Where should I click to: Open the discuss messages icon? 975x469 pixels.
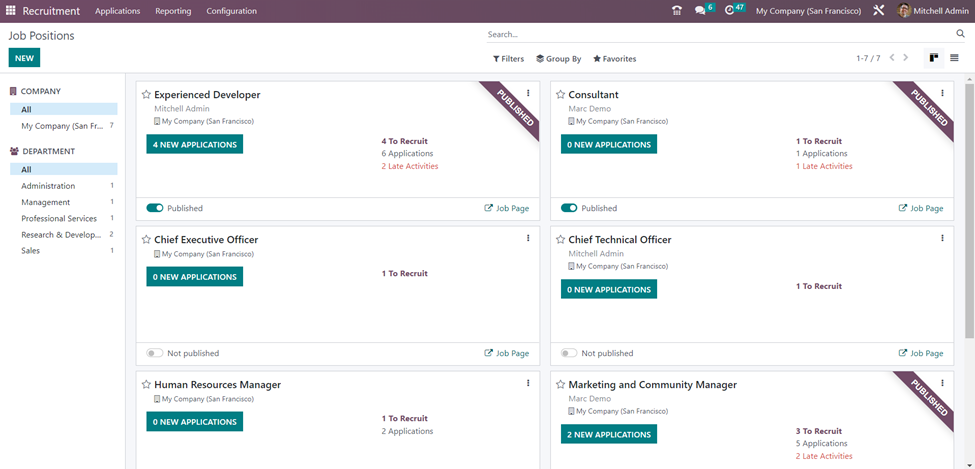pyautogui.click(x=700, y=11)
